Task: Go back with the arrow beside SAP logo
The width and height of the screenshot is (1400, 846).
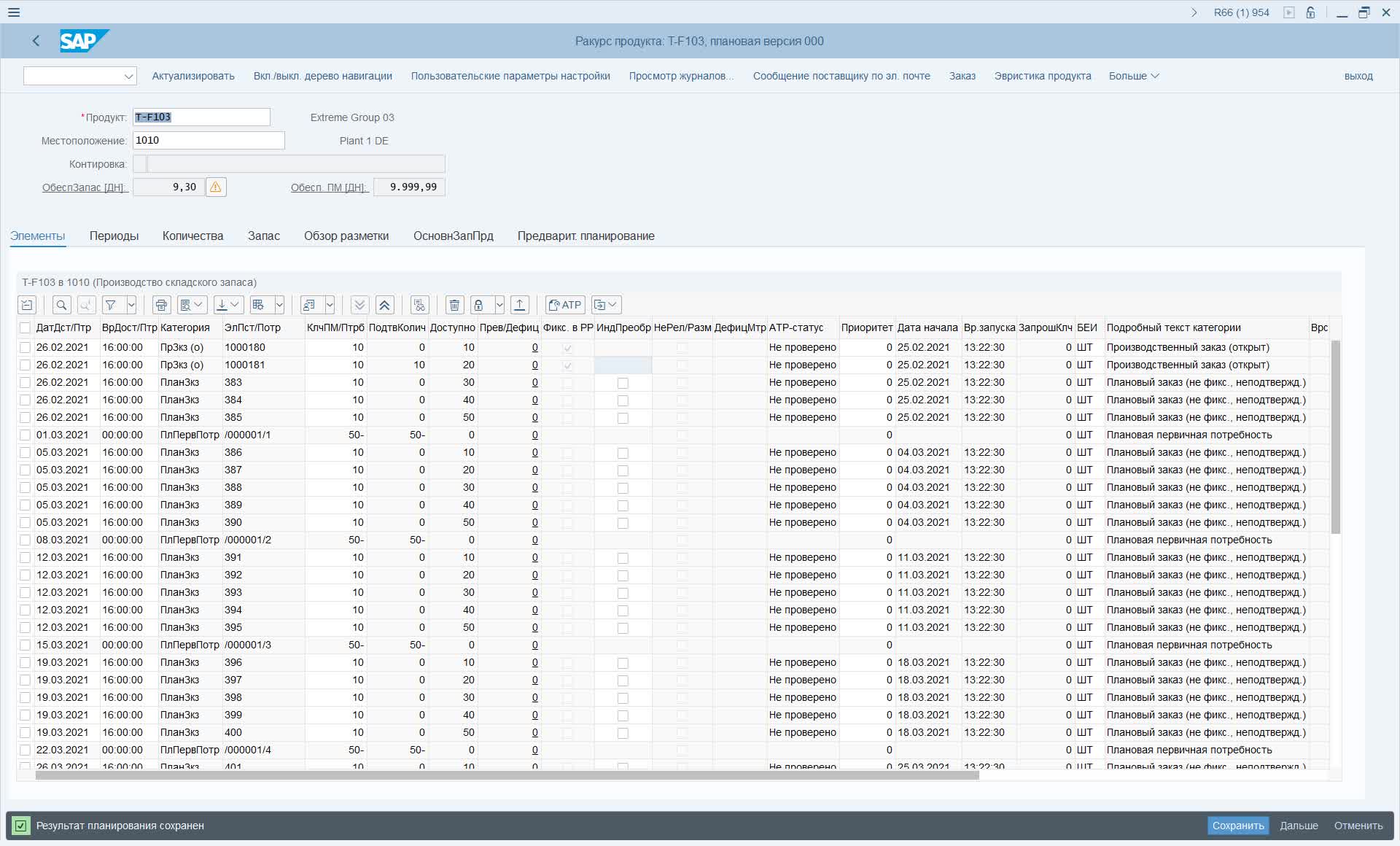Action: tap(36, 41)
